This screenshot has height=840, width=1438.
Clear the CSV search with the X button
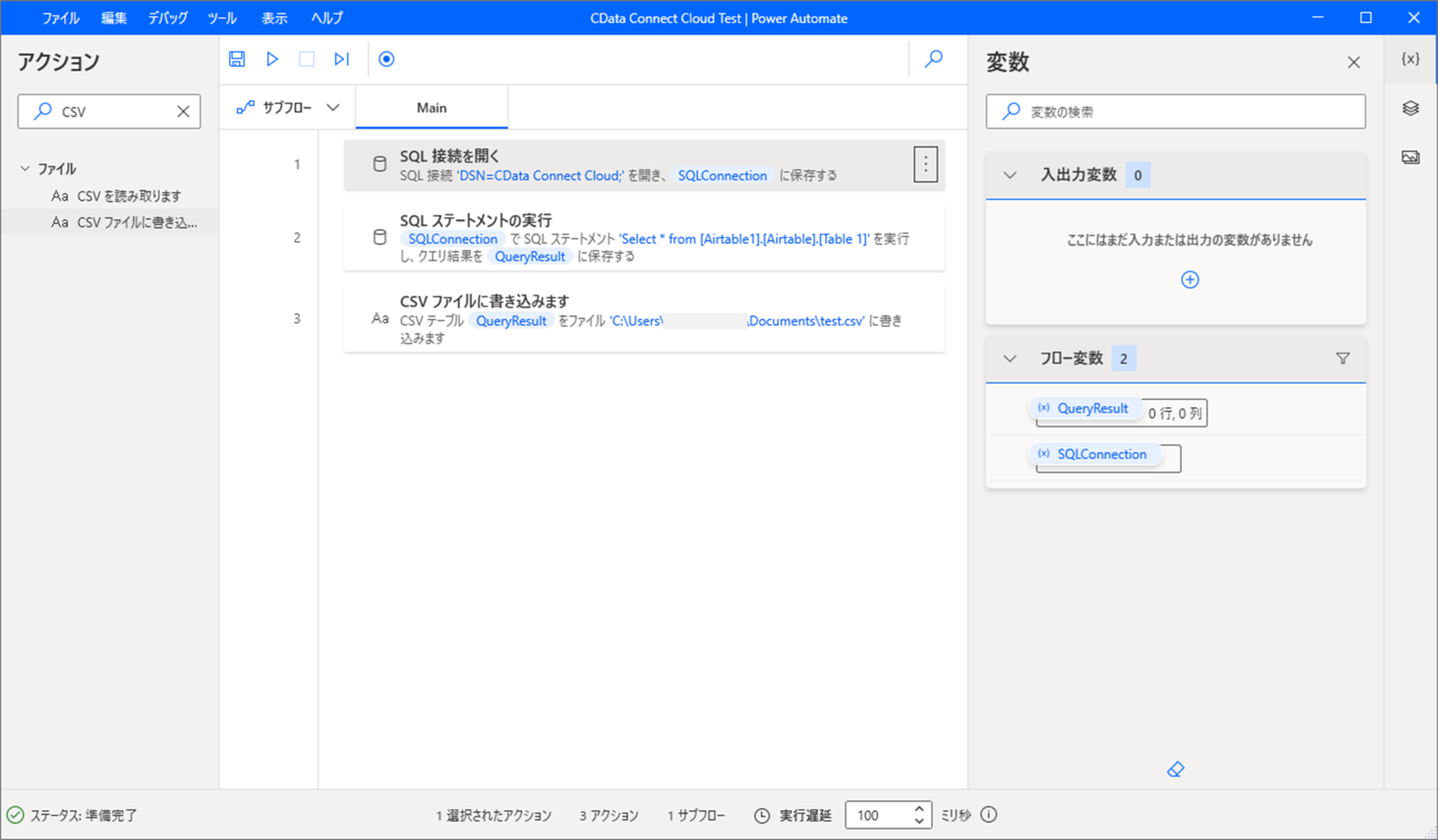pyautogui.click(x=183, y=111)
